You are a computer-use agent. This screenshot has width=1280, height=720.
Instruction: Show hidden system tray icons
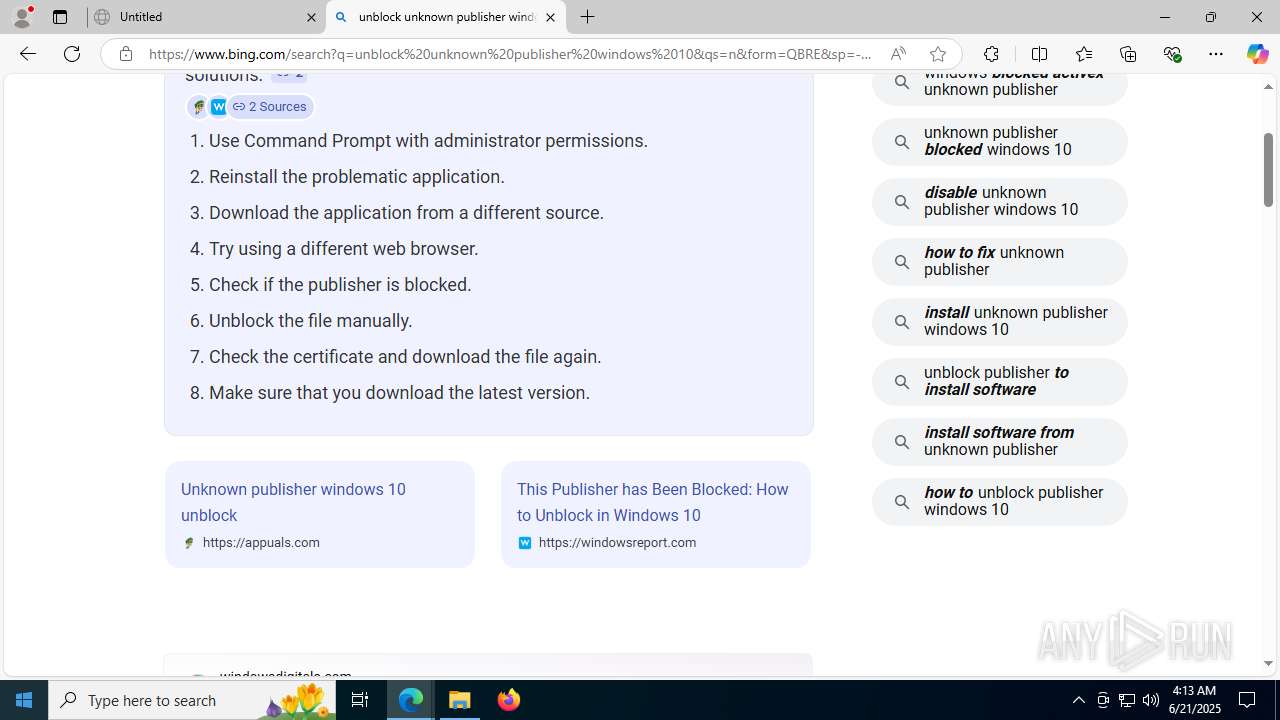[1078, 700]
